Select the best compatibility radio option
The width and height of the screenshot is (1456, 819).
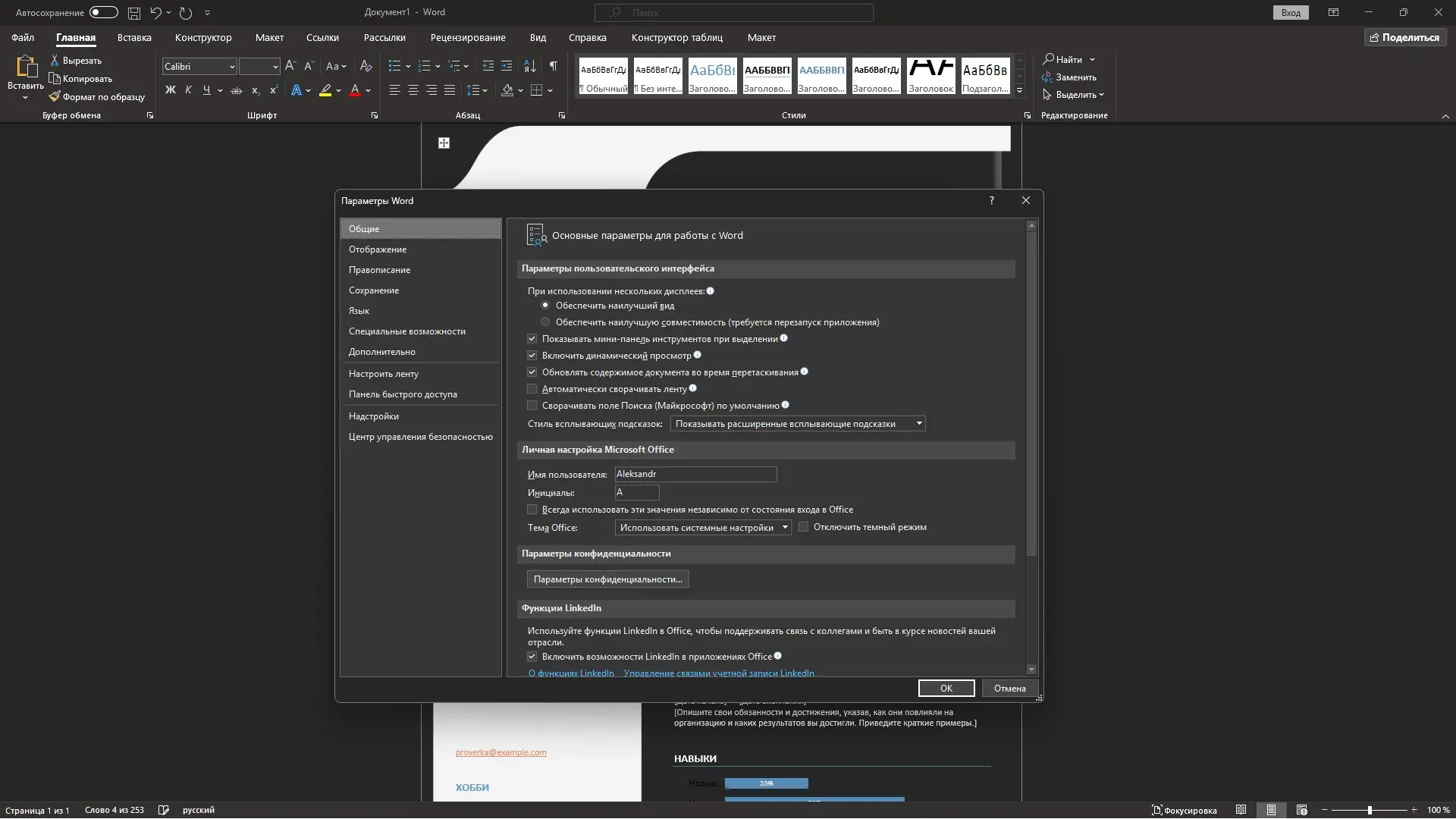[545, 322]
